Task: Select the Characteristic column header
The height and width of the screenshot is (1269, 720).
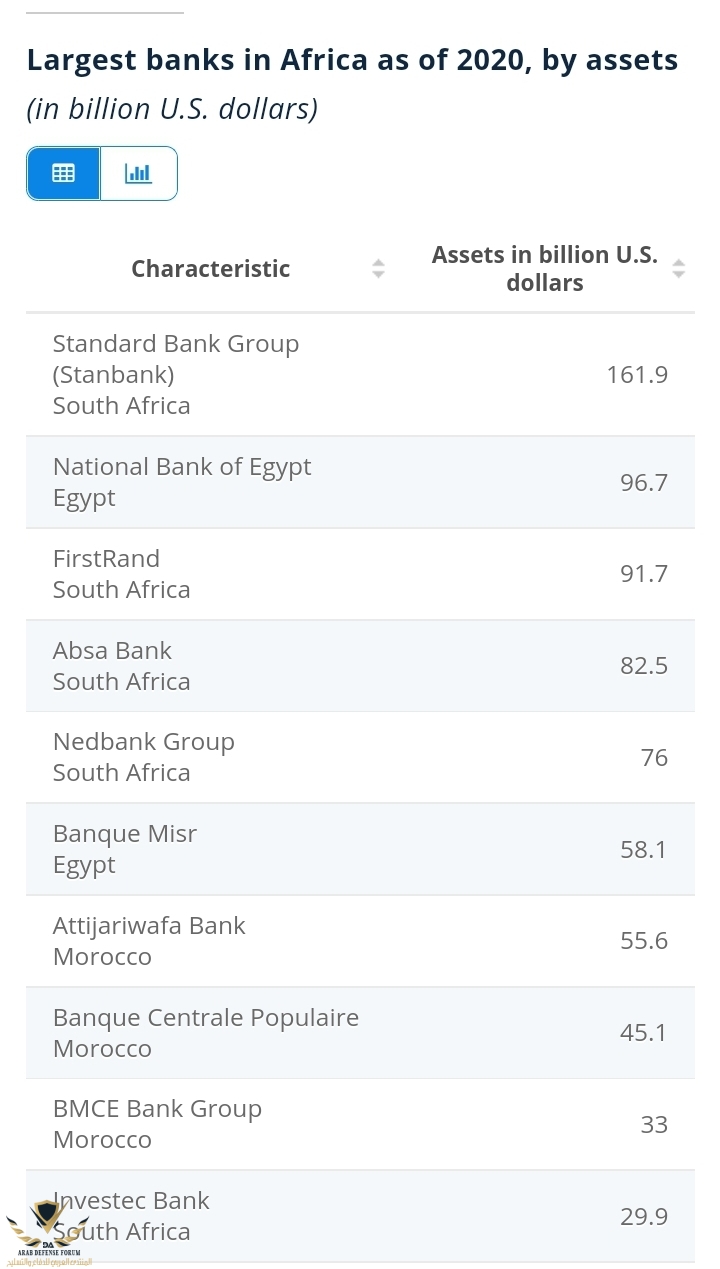Action: point(211,268)
